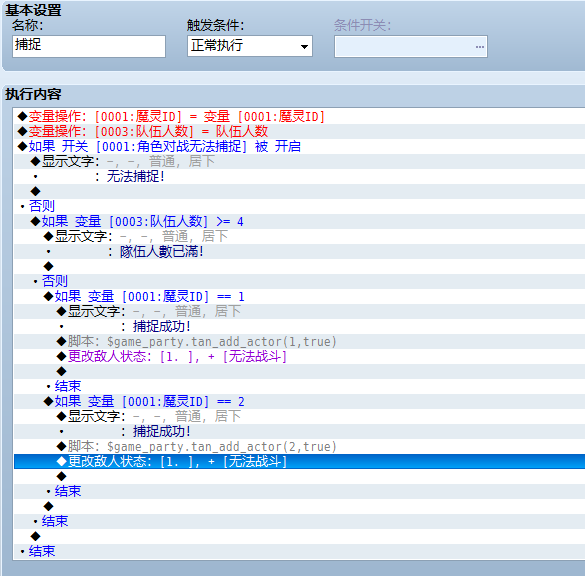Select the script line tan_add_actor(2,true)
This screenshot has height=576, width=585.
299,447
